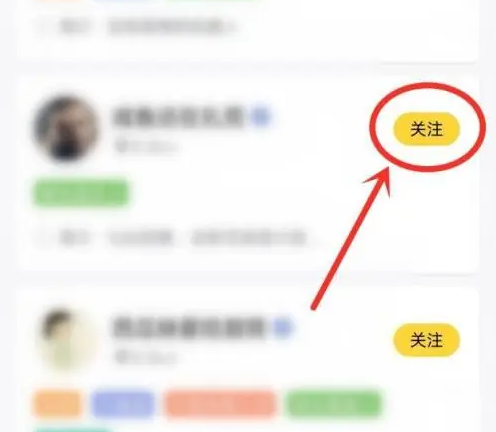
Task: Follow the user with the light avatar
Action: pos(427,340)
